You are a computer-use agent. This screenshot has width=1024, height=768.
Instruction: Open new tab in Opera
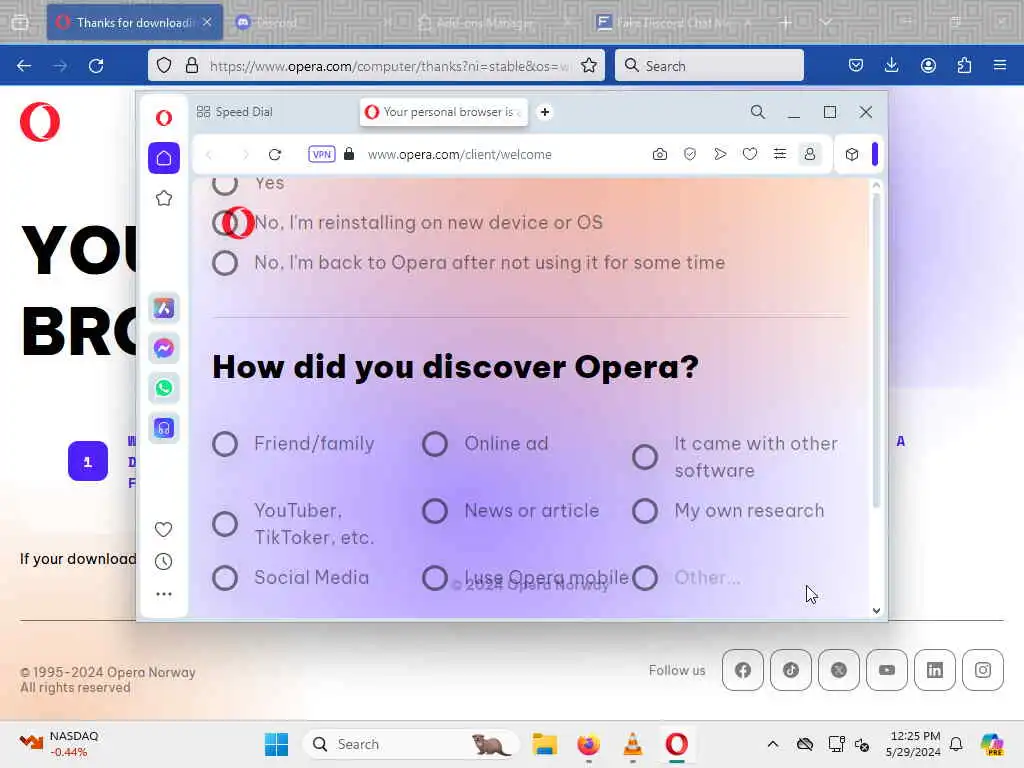click(545, 112)
